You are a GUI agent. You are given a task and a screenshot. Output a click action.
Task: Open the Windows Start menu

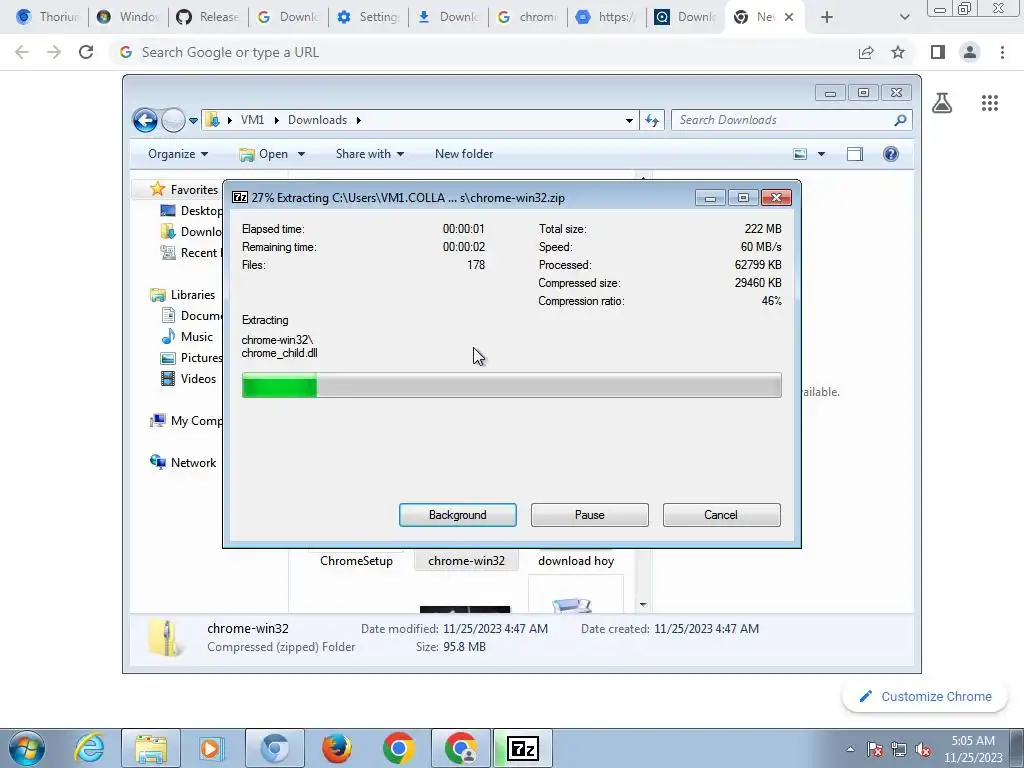coord(27,748)
